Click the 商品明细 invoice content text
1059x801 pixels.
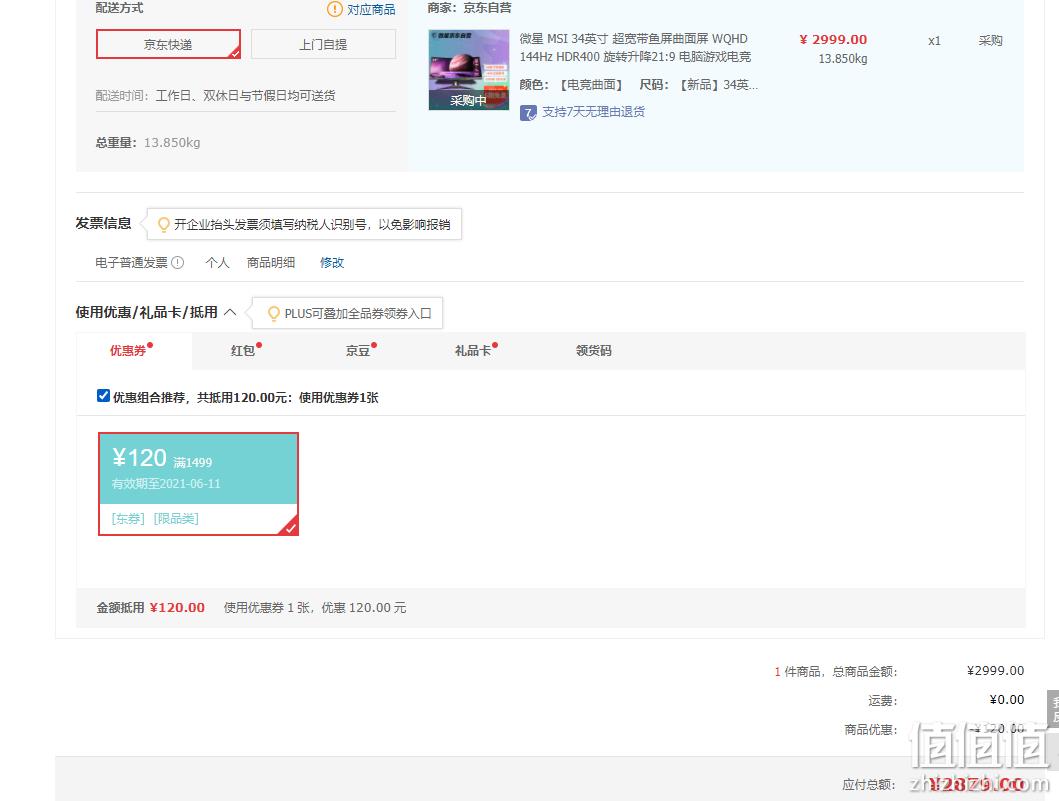pyautogui.click(x=271, y=263)
